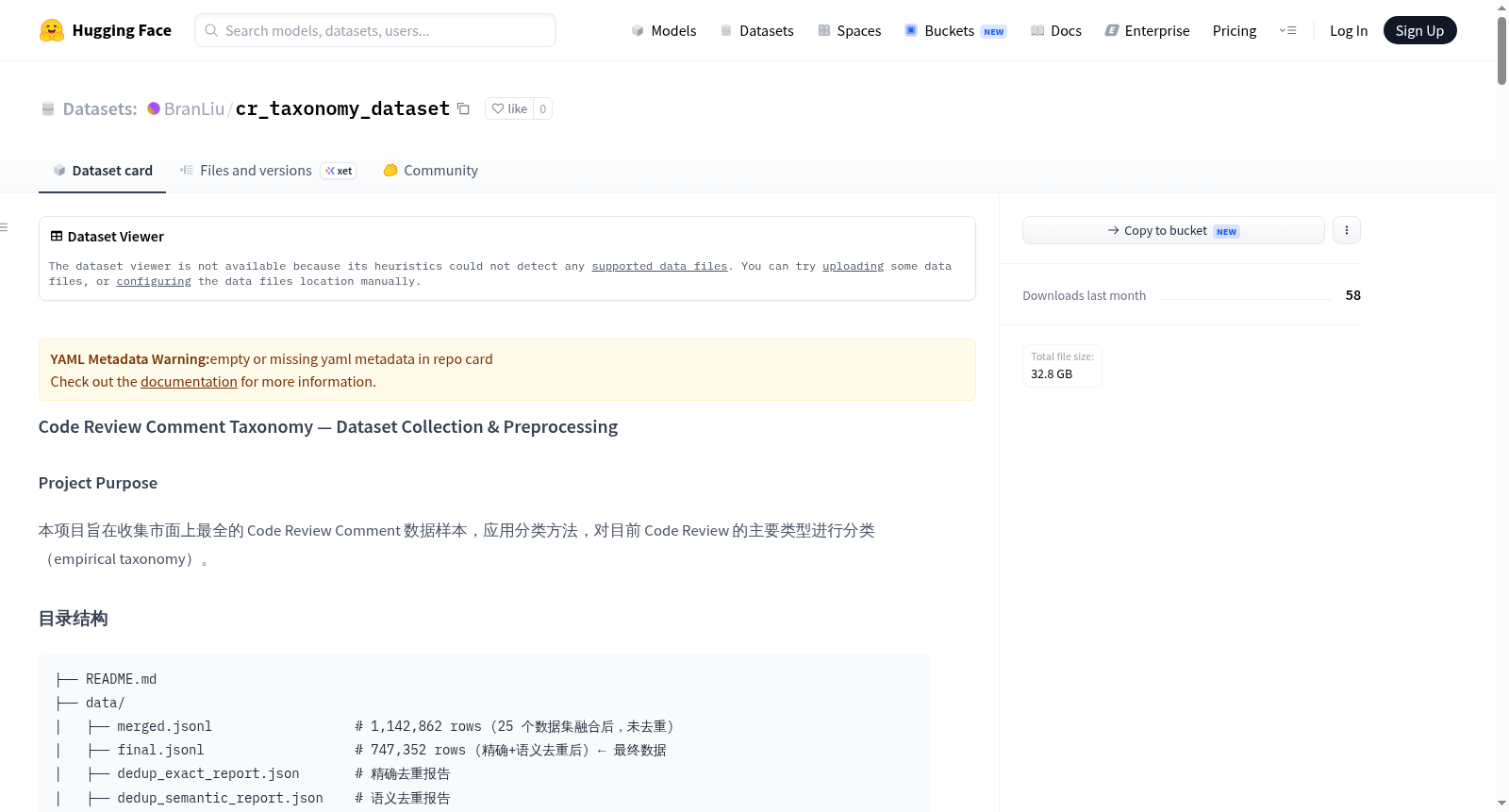Follow the uploading link
Screen dimensions: 1509x812
click(x=853, y=267)
